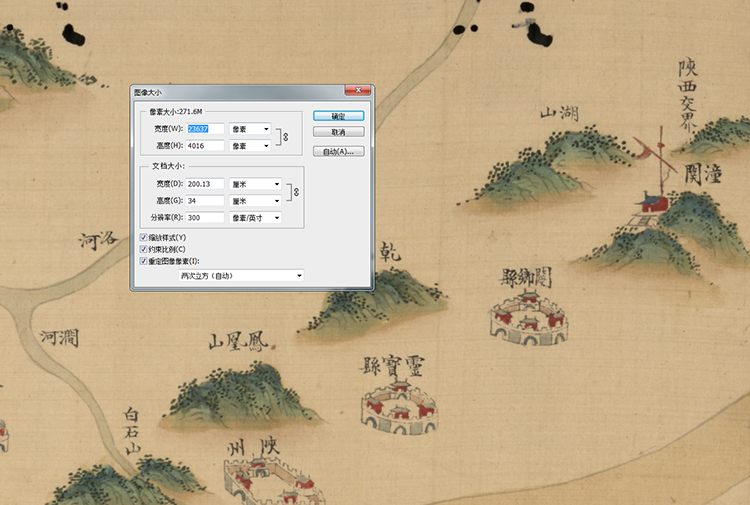Click the 取消 (Cancel) button
The image size is (750, 505).
339,132
